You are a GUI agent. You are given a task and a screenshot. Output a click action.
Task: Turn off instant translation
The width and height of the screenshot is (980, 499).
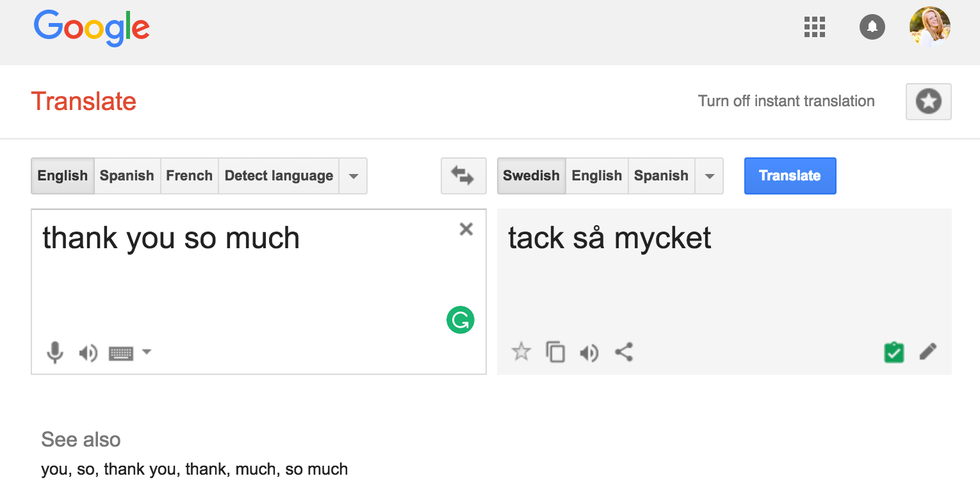coord(786,101)
